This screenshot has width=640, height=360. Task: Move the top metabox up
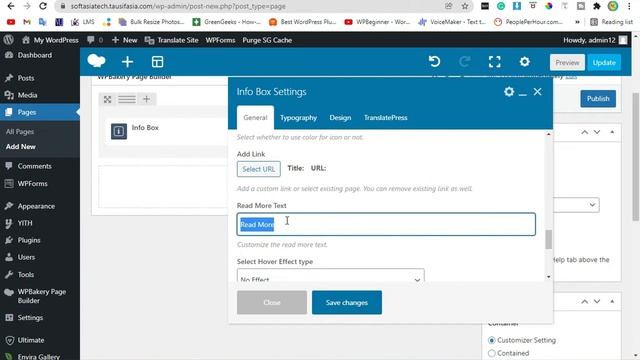pyautogui.click(x=584, y=132)
